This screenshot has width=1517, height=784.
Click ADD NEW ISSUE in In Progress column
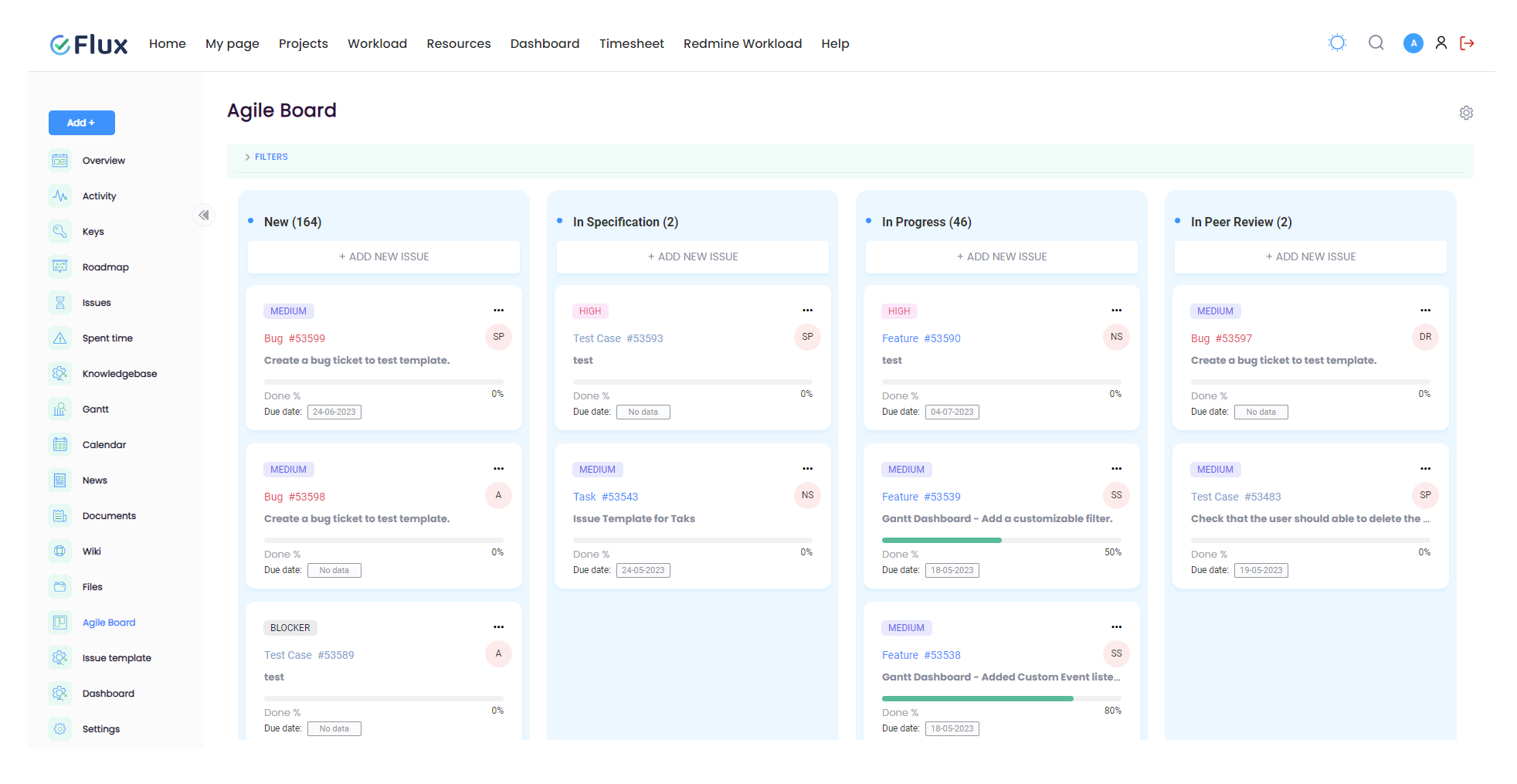[x=1001, y=256]
